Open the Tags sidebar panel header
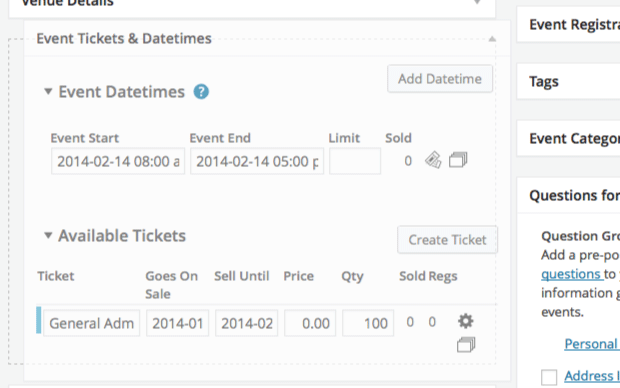This screenshot has width=620, height=388. (x=569, y=81)
